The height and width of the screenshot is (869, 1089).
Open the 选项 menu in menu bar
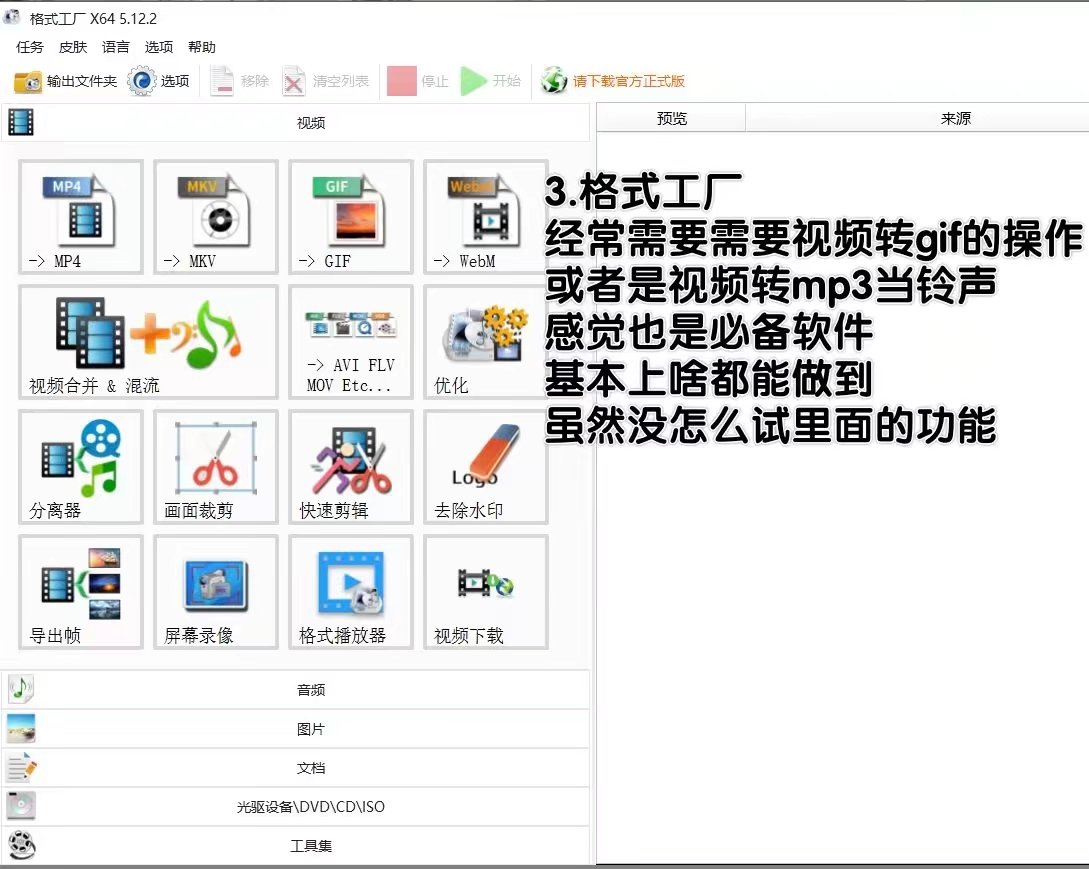pos(158,47)
